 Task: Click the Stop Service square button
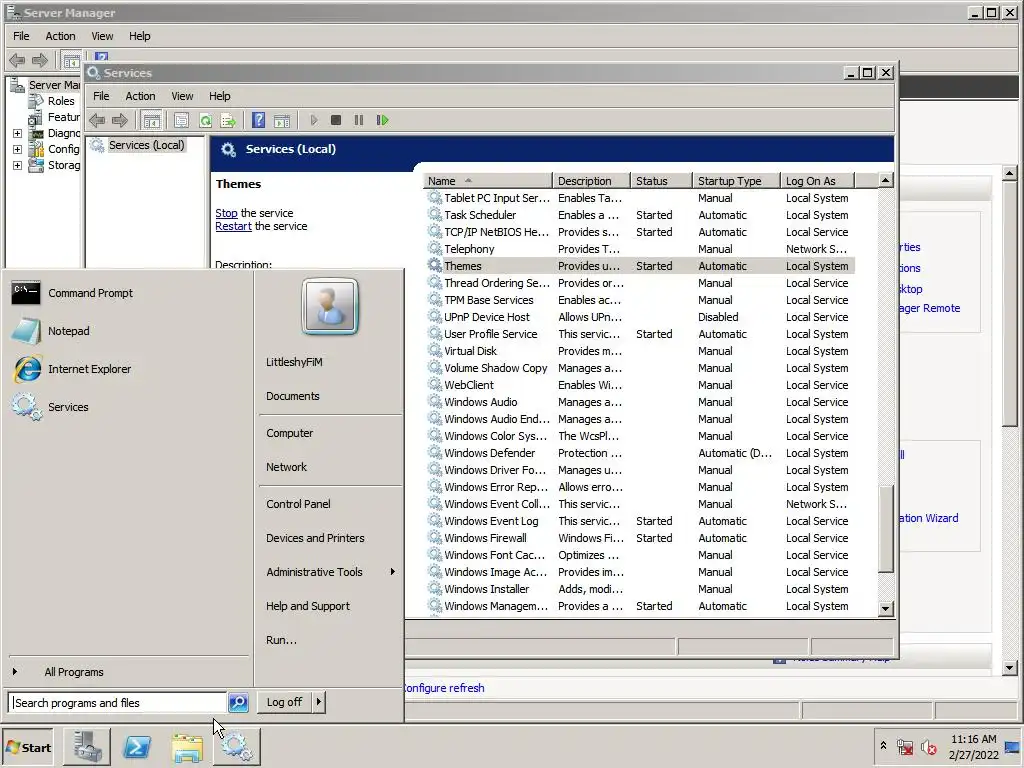click(x=336, y=120)
